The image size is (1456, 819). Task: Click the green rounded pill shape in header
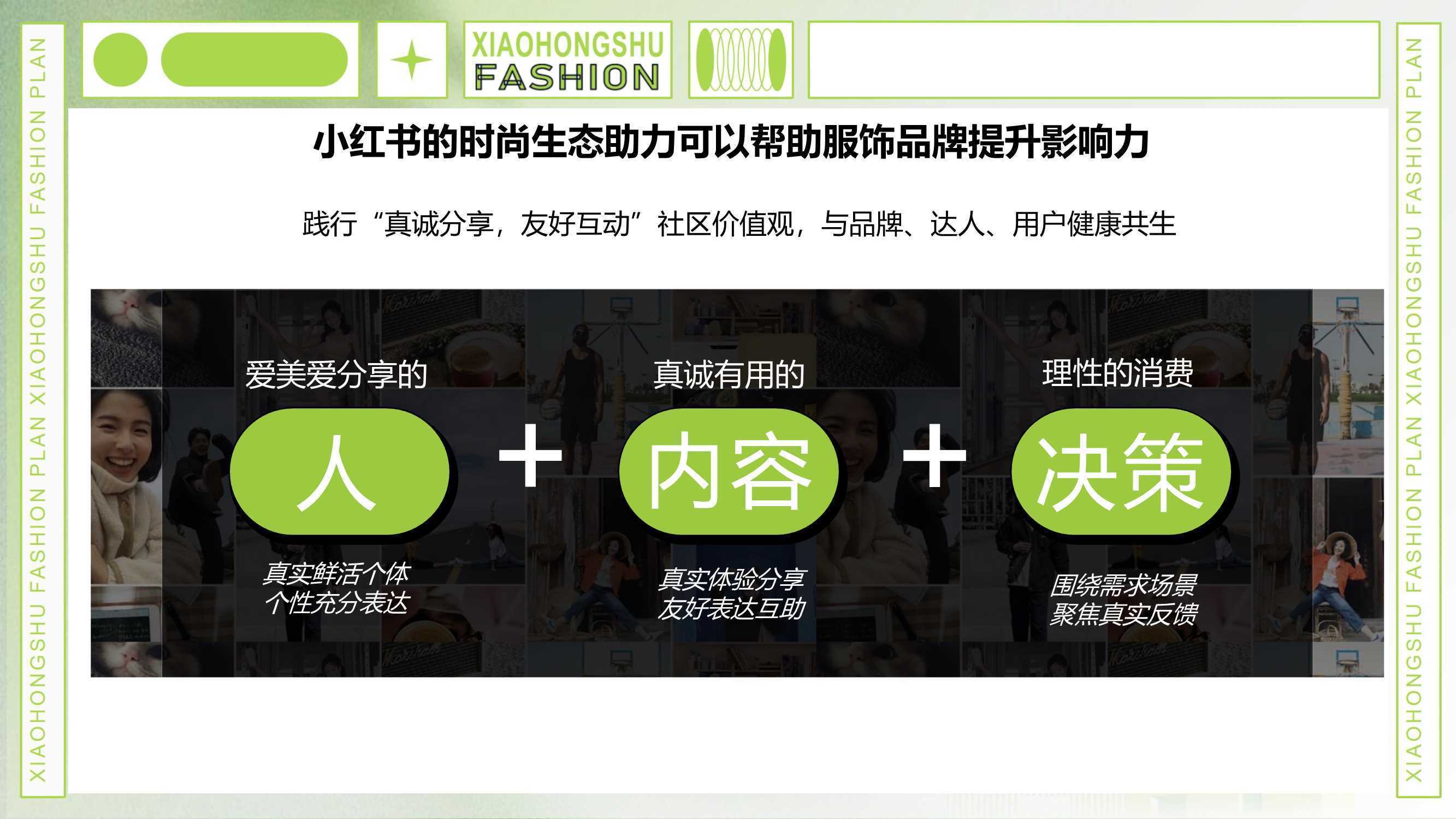pos(254,60)
